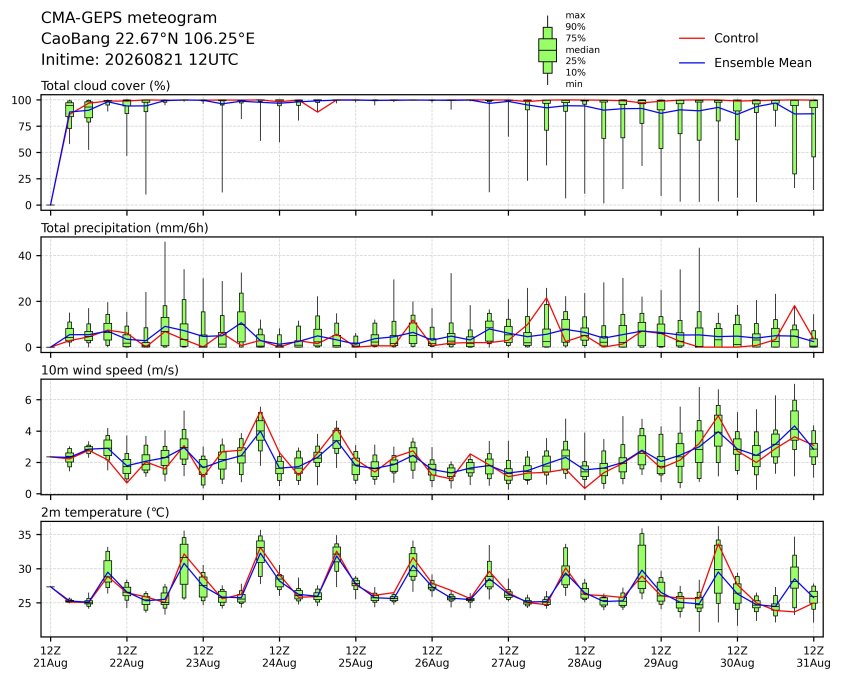The height and width of the screenshot is (680, 842).
Task: Click the "2m temperature (℃)" panel title
Action: coord(105,512)
